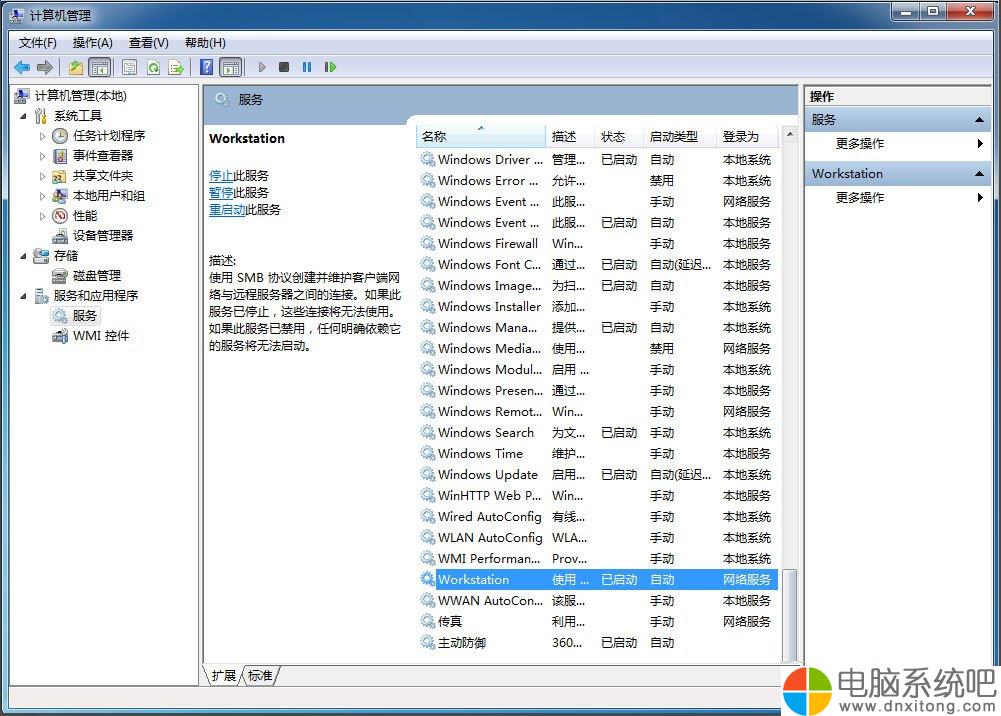
Task: Click the 停止 link to stop service
Action: coord(221,175)
